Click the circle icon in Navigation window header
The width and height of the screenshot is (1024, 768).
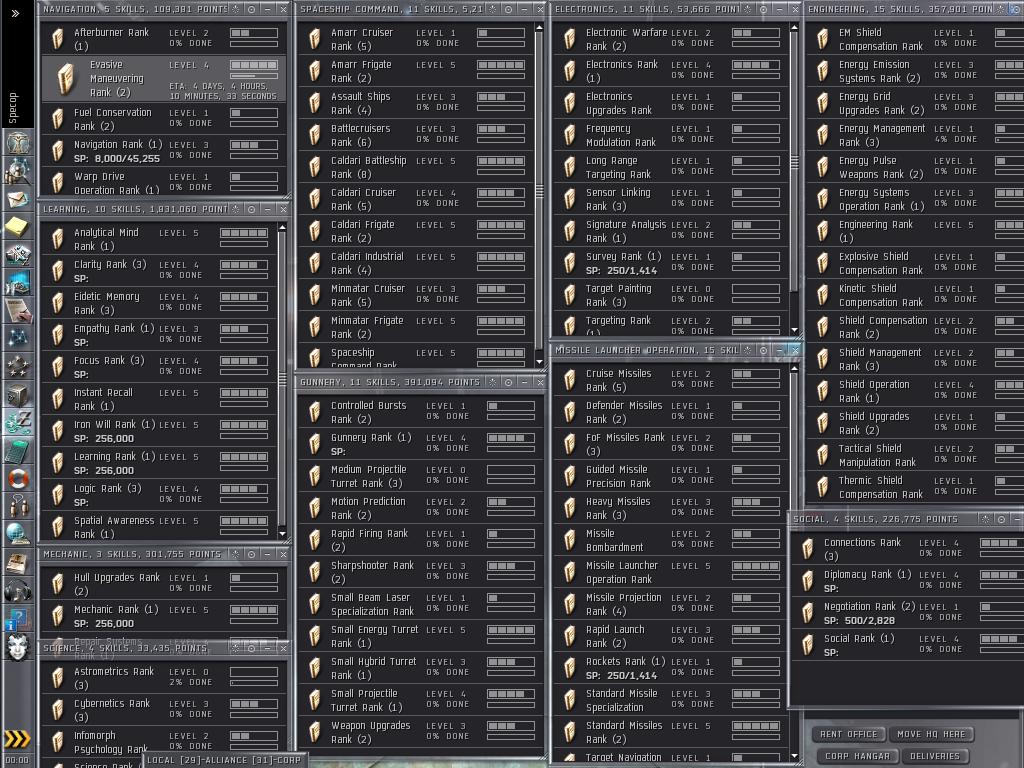pyautogui.click(x=251, y=9)
